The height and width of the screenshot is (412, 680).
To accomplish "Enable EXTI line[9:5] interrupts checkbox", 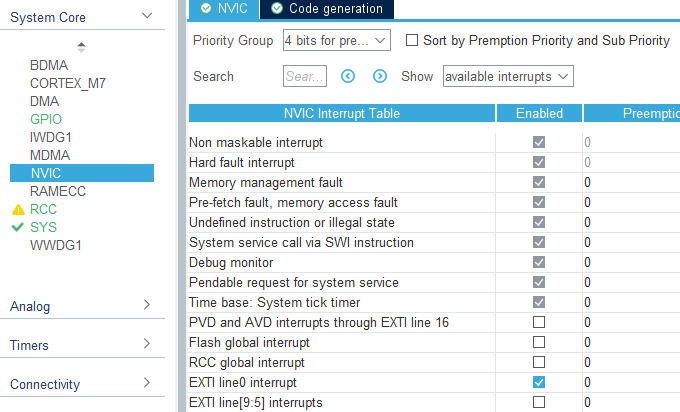I will 539,402.
